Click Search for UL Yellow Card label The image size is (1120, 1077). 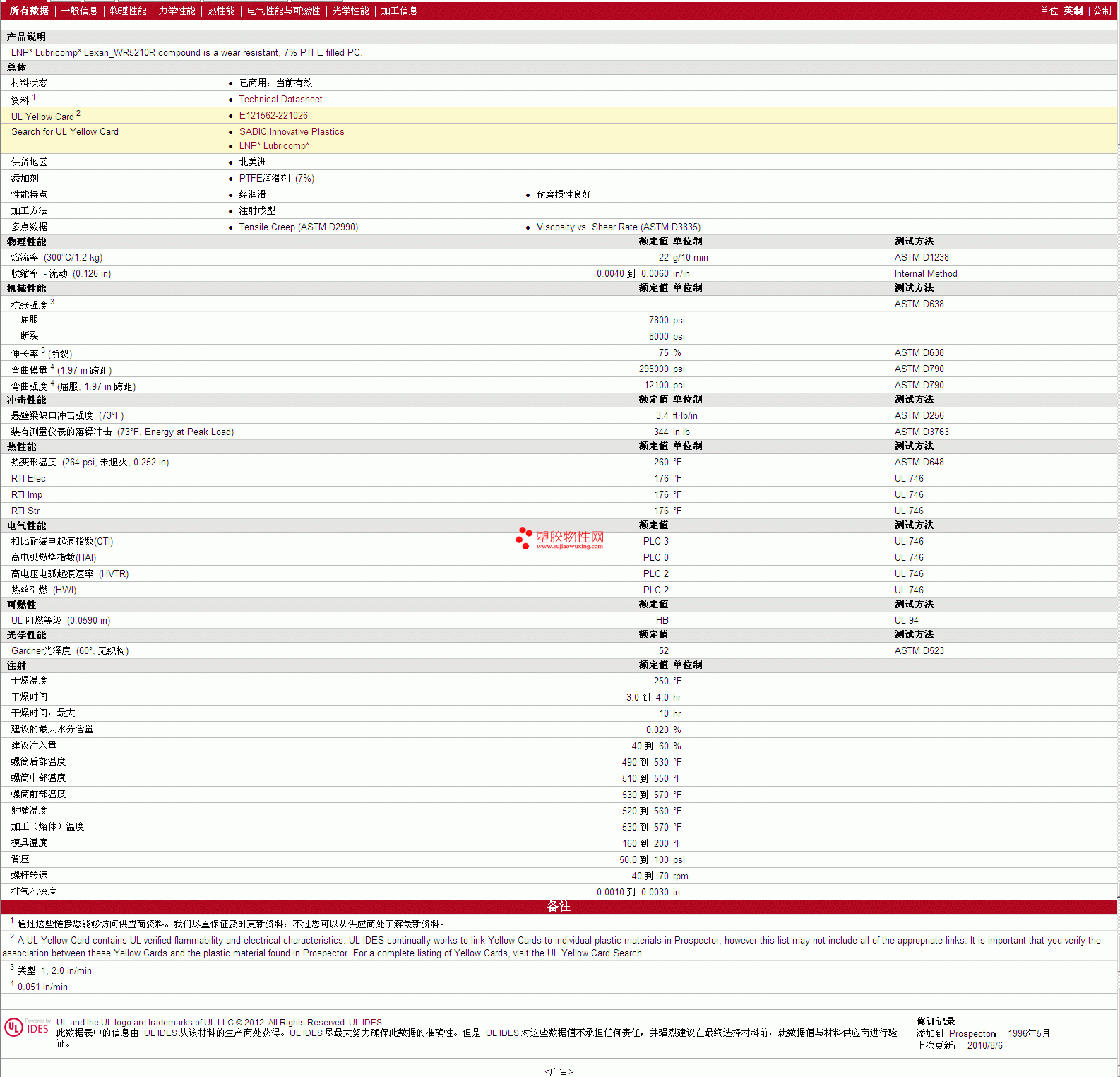(65, 132)
